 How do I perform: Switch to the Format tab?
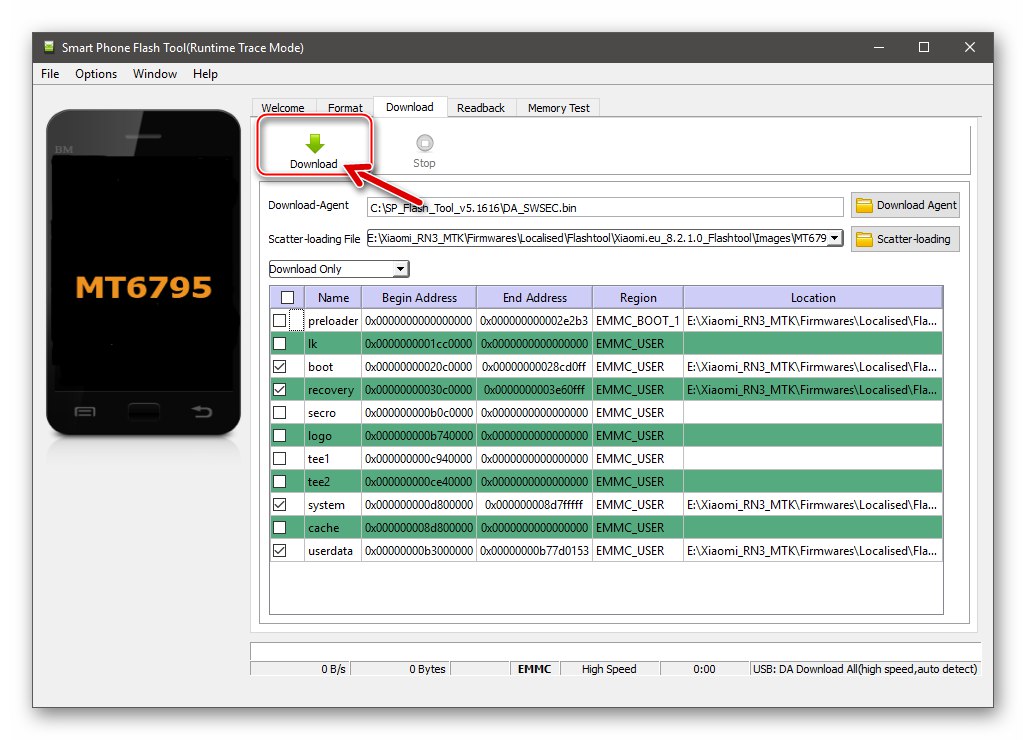[345, 108]
